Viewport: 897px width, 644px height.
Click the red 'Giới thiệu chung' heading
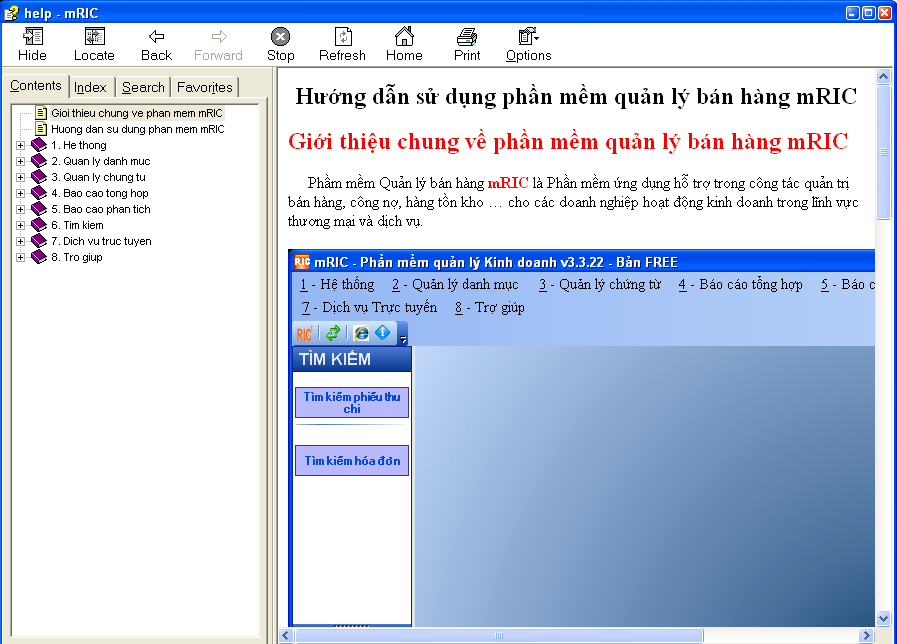(x=567, y=141)
